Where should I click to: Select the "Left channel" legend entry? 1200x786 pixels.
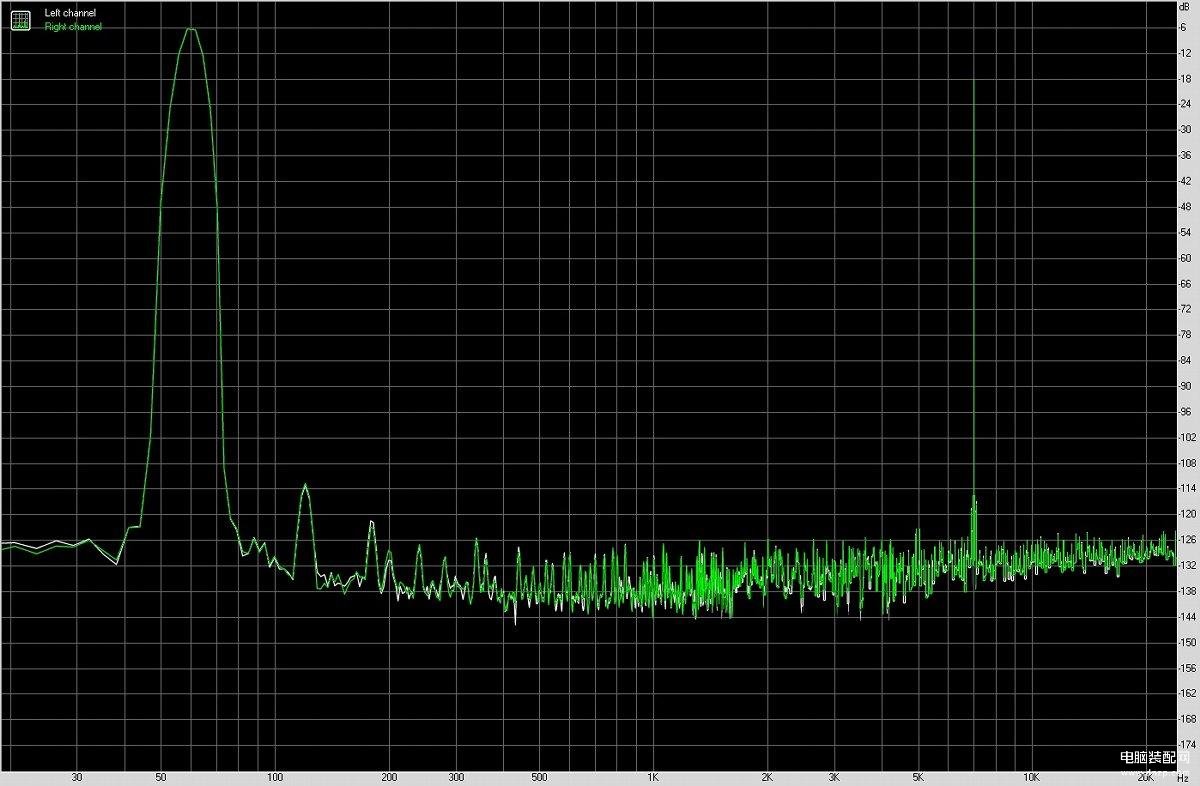point(71,13)
